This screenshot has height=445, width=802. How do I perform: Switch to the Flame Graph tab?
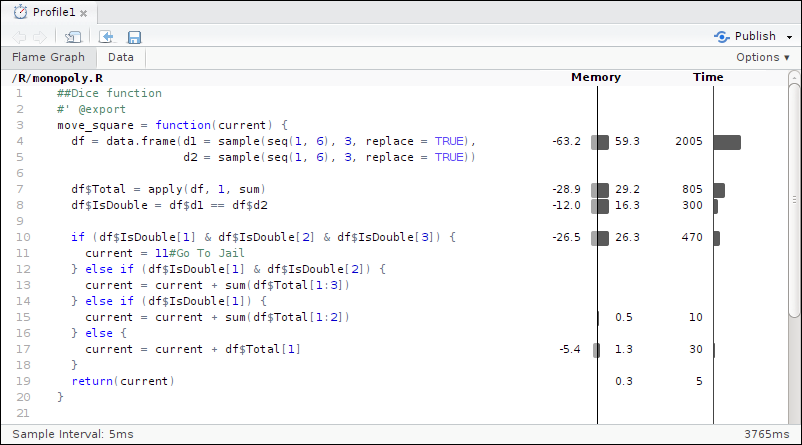(x=48, y=58)
